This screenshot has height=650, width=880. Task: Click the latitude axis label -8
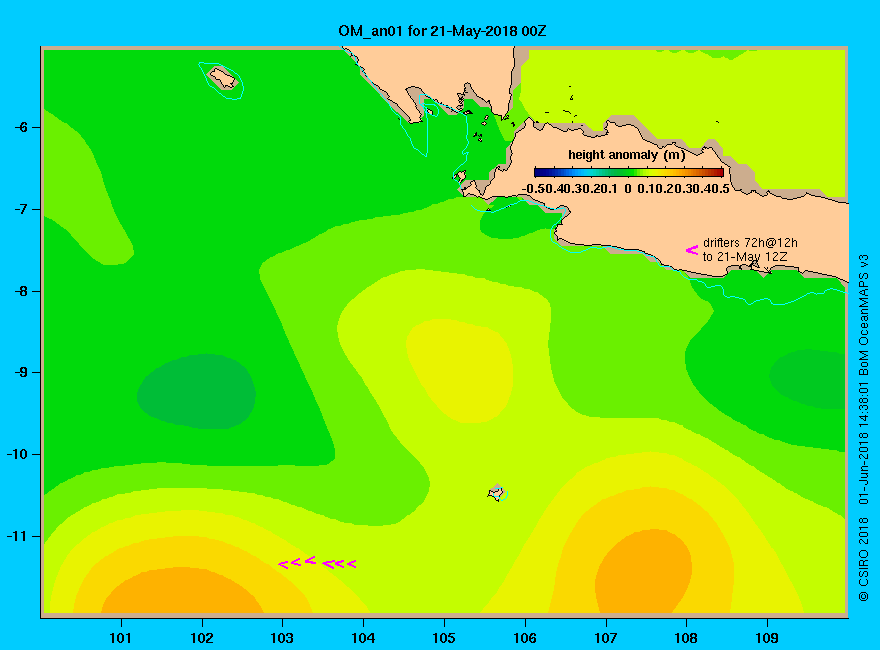coord(21,291)
